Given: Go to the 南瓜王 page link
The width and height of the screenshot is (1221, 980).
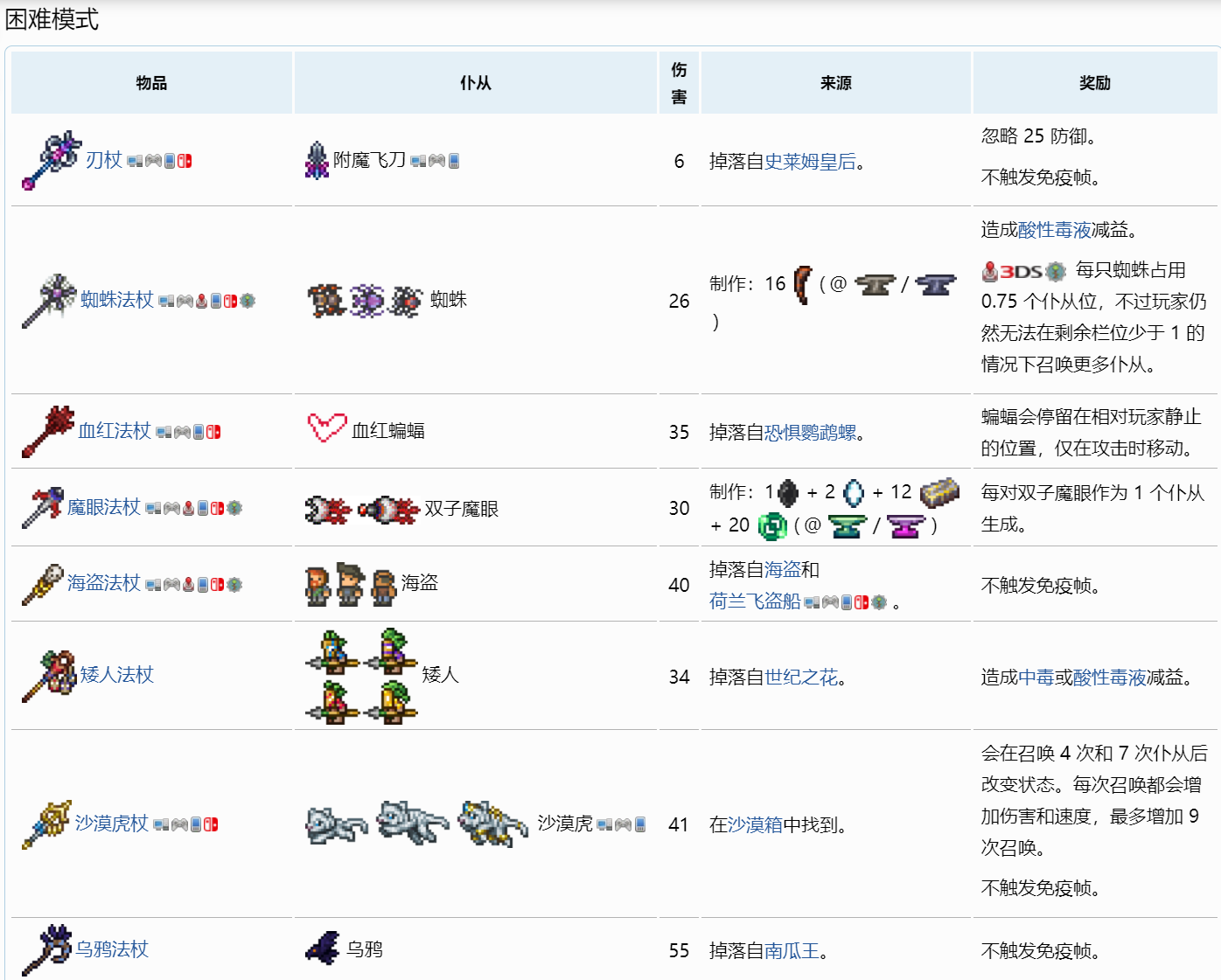Looking at the screenshot, I should click(x=792, y=951).
